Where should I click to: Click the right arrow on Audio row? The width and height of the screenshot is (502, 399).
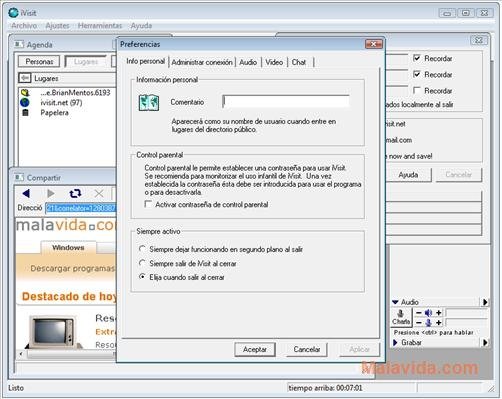pos(485,302)
